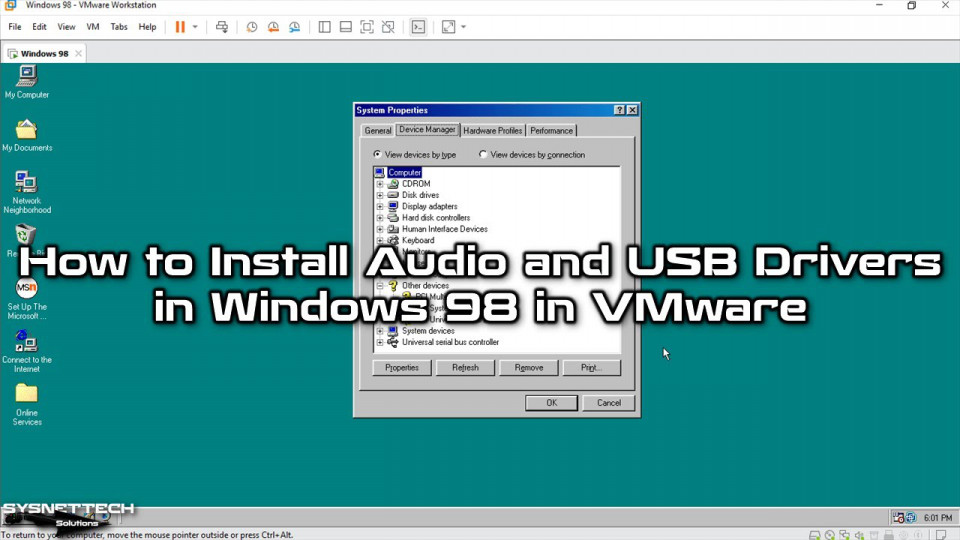The image size is (960, 540).
Task: Select the Windows 98 VM tab
Action: [44, 54]
